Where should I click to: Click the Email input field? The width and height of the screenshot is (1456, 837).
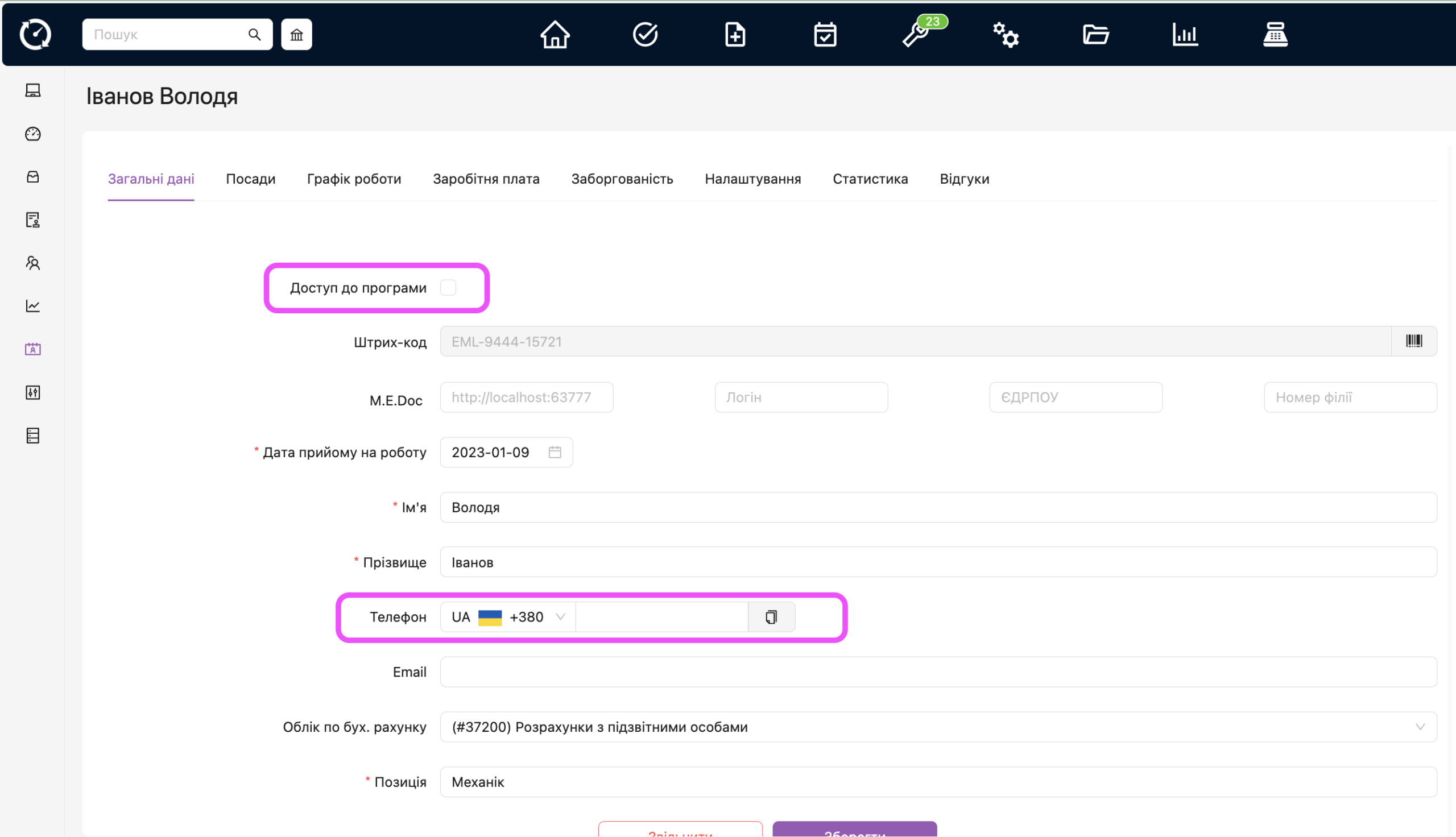(937, 672)
